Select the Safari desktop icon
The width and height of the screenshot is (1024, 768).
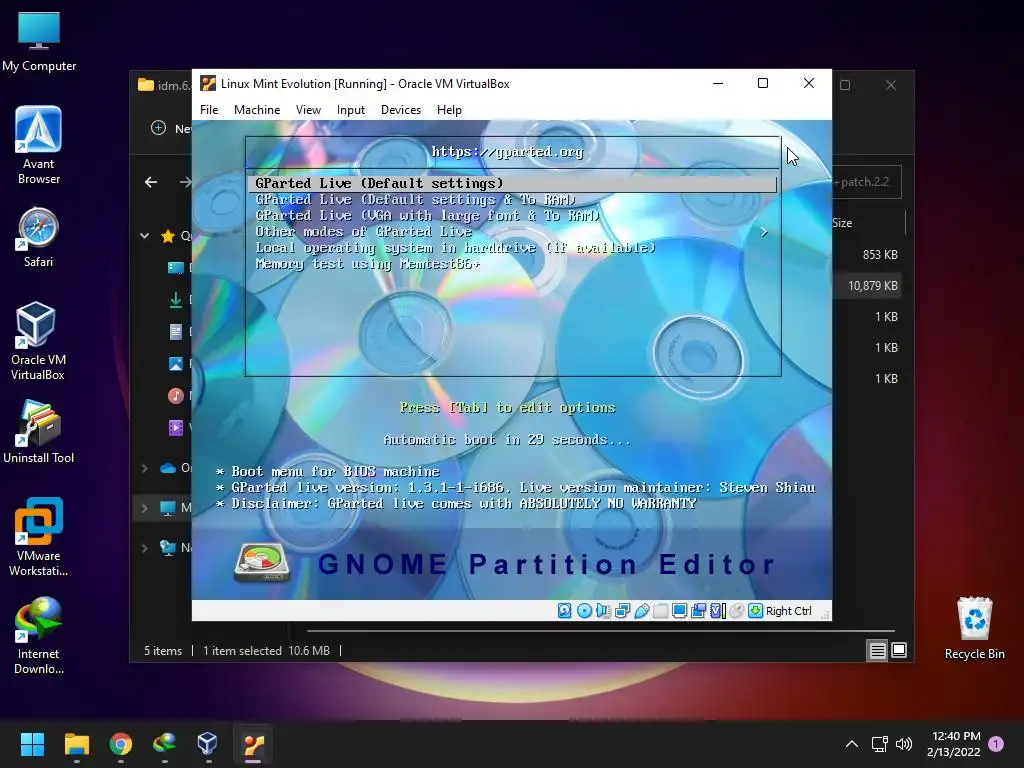pos(39,238)
